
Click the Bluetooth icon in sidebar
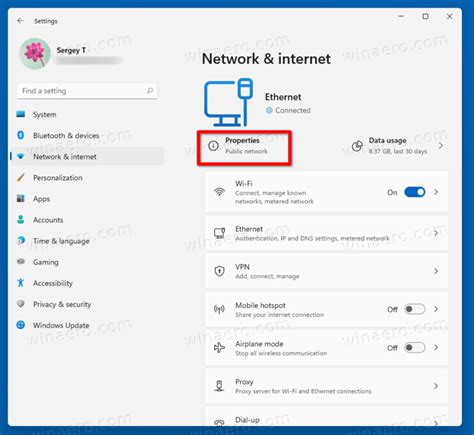[x=21, y=135]
